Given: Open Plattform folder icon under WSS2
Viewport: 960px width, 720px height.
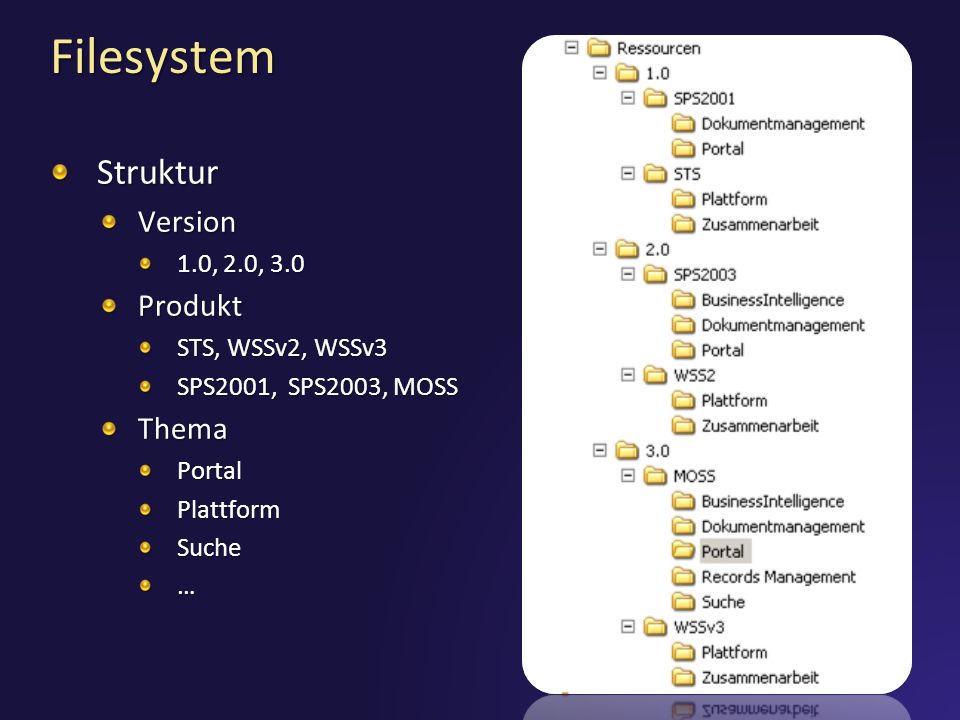Looking at the screenshot, I should pos(683,400).
